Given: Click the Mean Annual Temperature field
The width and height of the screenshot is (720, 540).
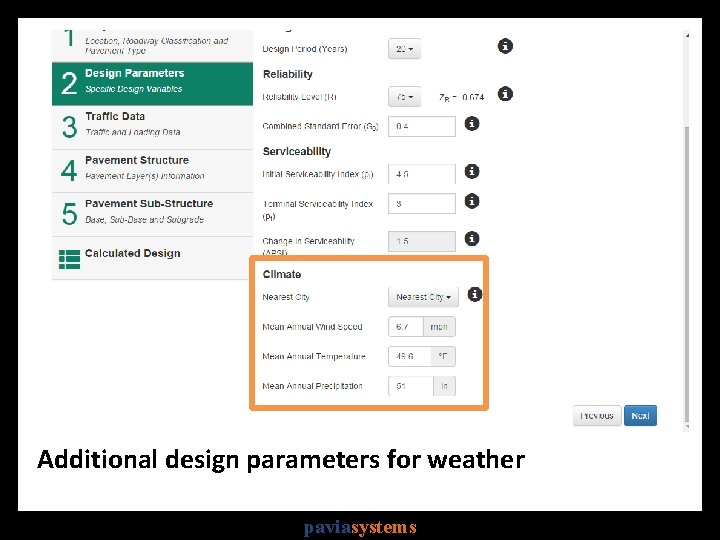Looking at the screenshot, I should (x=410, y=356).
